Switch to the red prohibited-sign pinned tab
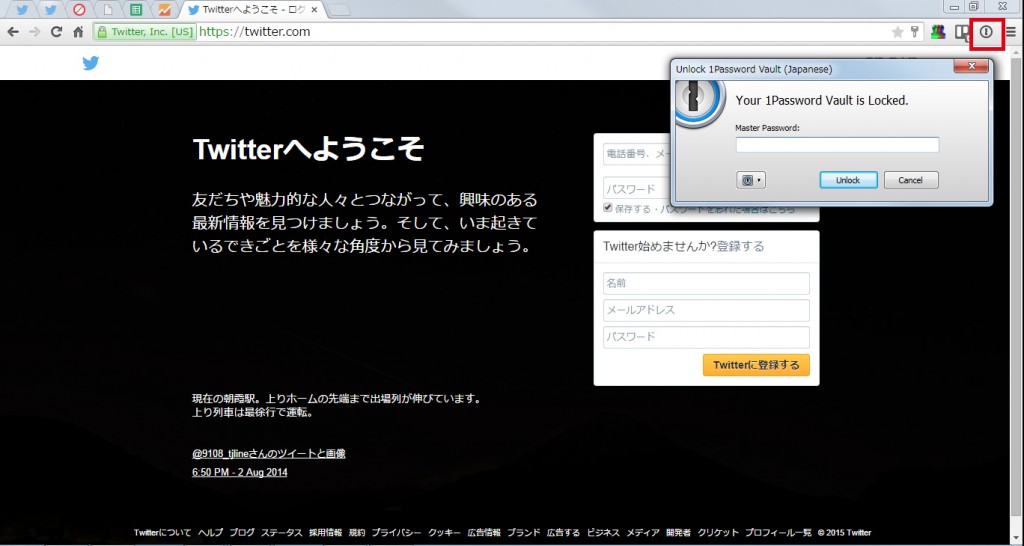1024x546 pixels. pyautogui.click(x=79, y=10)
